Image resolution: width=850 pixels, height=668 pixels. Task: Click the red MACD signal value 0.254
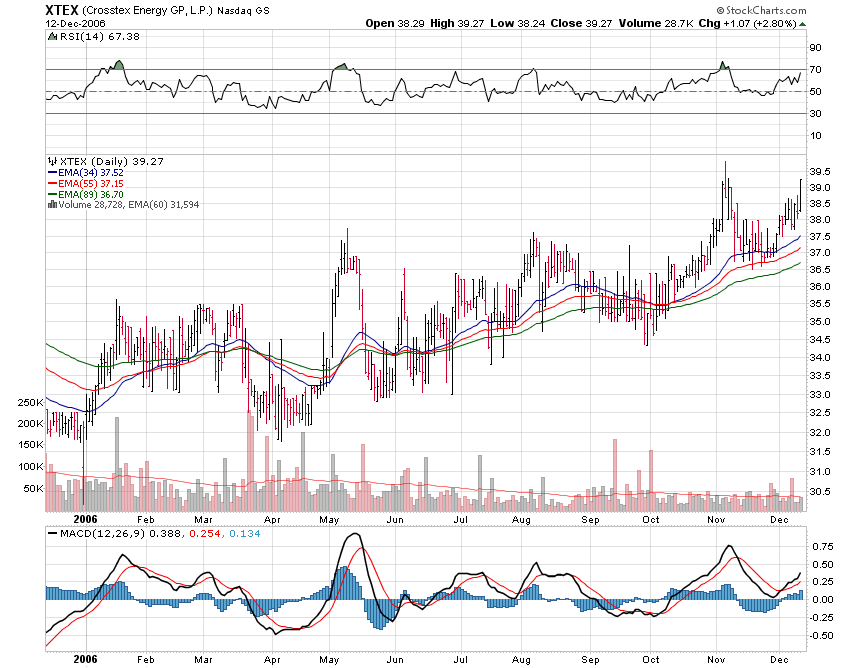pyautogui.click(x=205, y=534)
